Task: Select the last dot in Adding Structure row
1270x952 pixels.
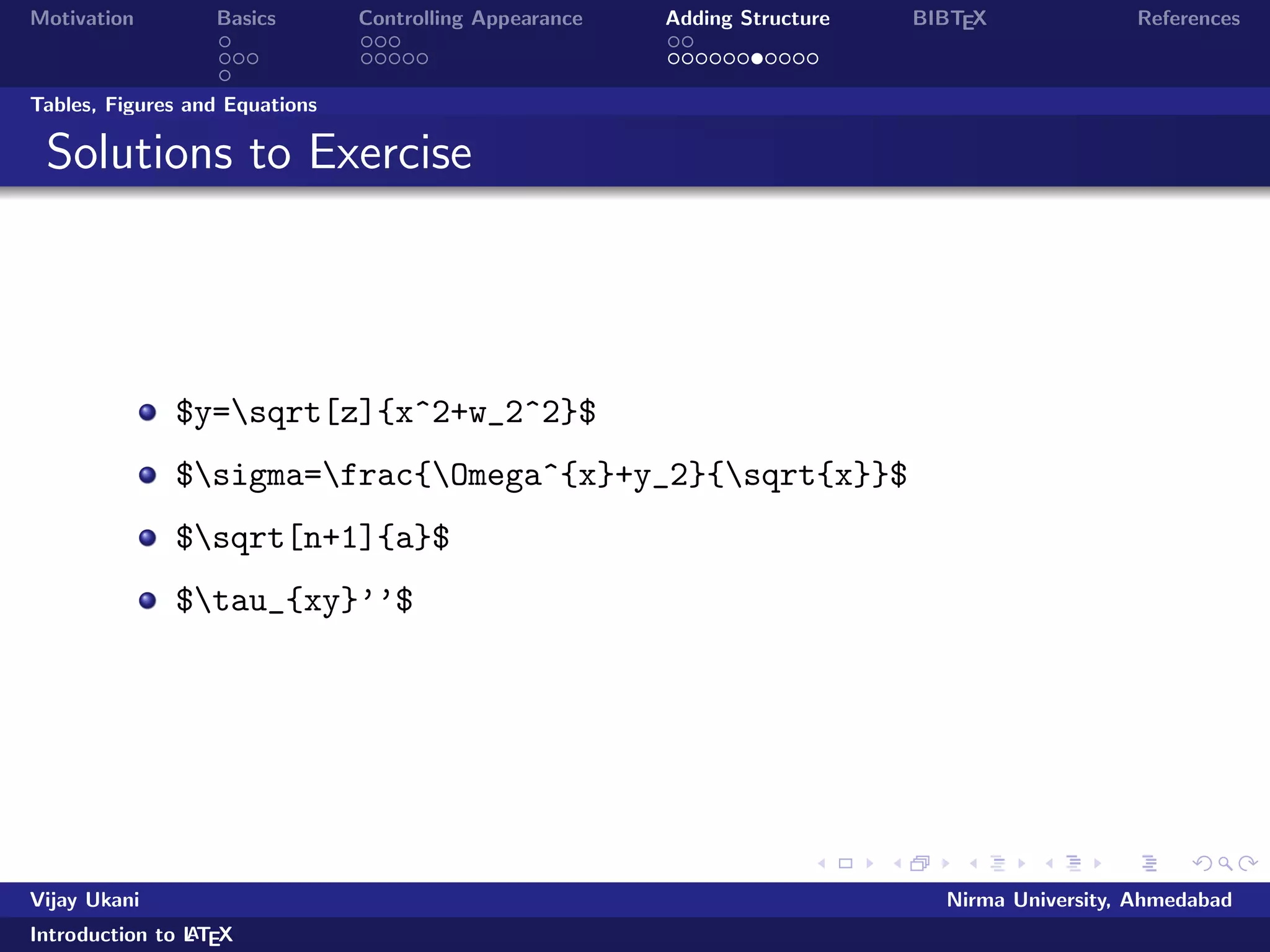Action: tap(812, 59)
